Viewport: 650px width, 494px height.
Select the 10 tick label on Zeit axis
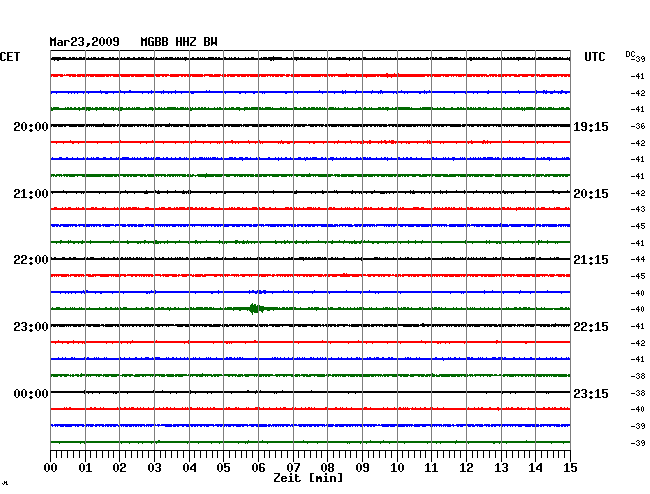(x=397, y=467)
